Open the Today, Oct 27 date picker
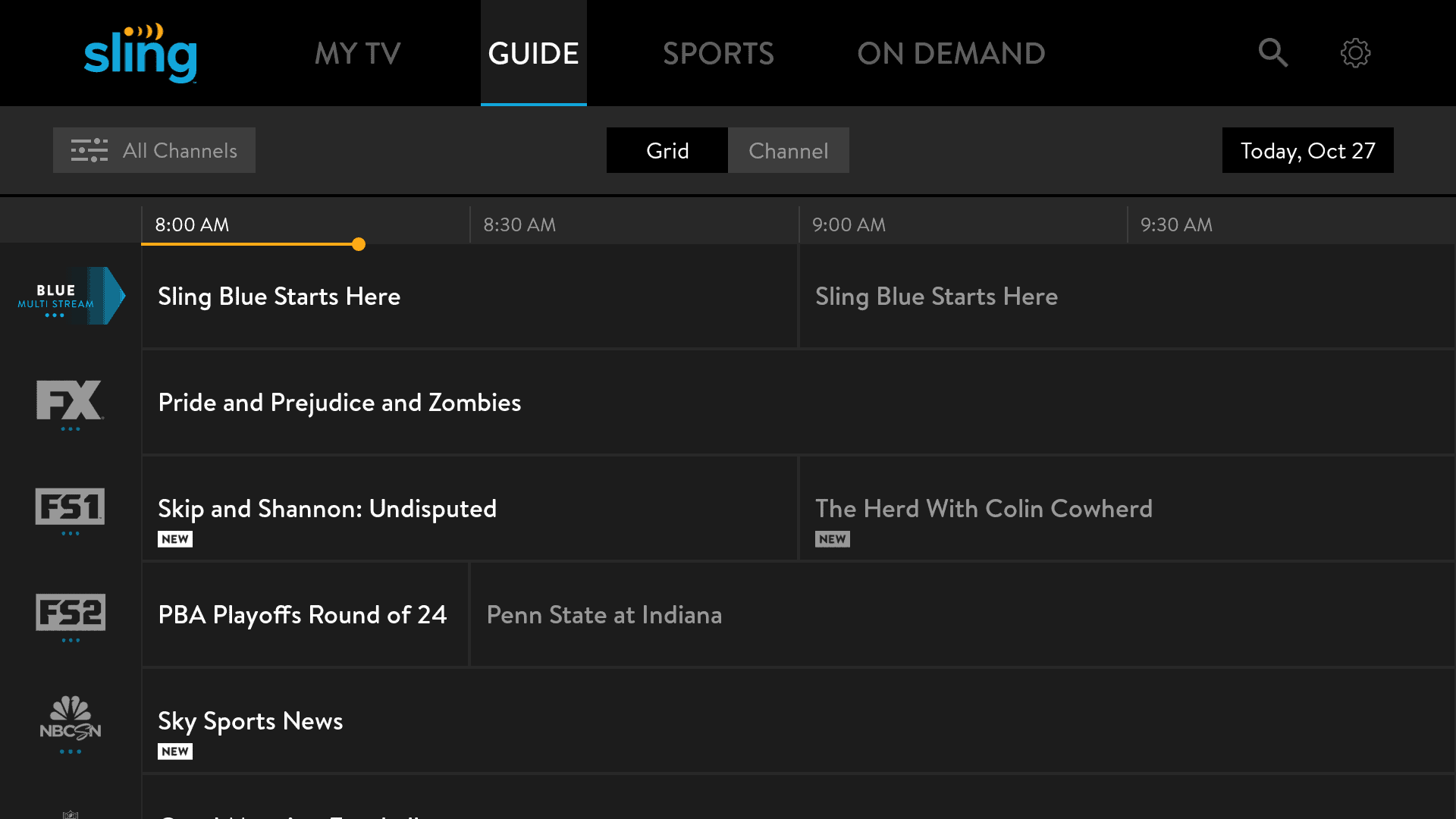Screen dimensions: 1456x819 [x=1308, y=150]
